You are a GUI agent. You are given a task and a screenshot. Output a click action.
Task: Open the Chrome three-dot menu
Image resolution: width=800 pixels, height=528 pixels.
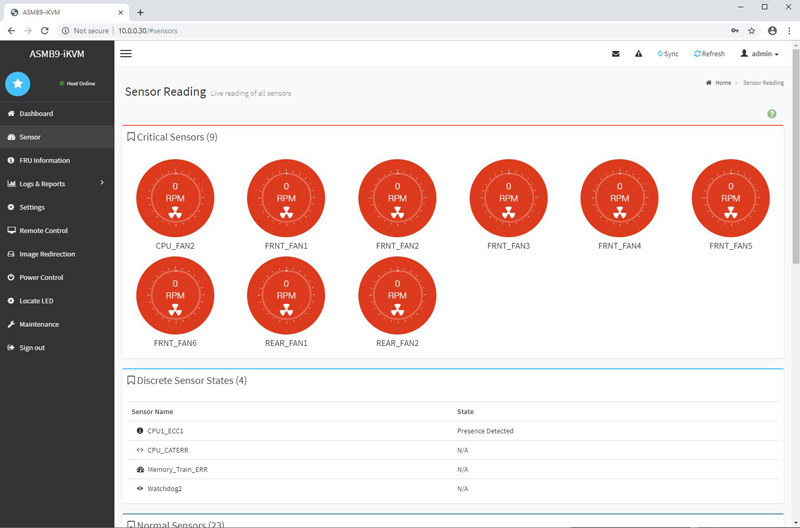[x=789, y=31]
